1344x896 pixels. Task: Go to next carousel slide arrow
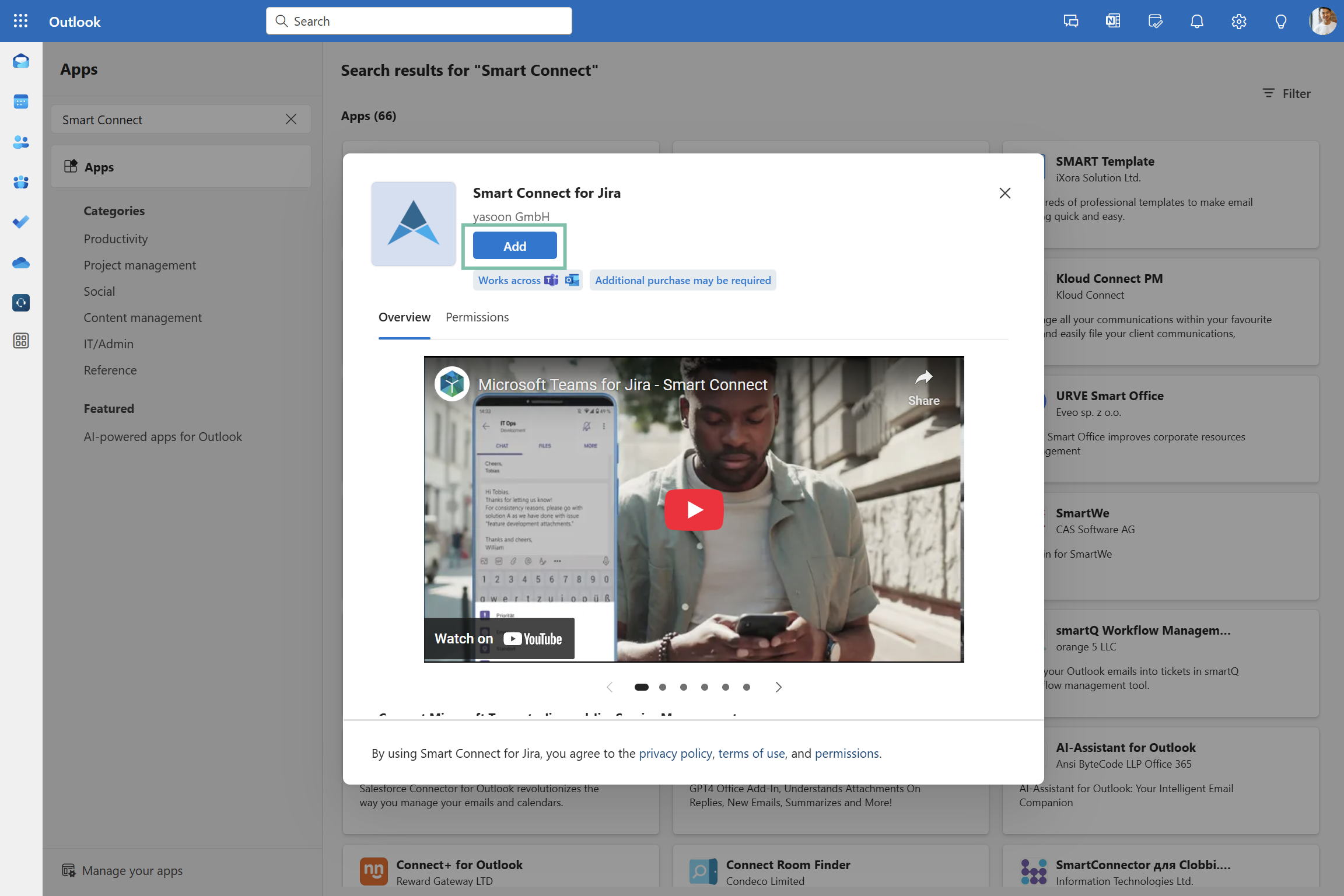point(778,687)
